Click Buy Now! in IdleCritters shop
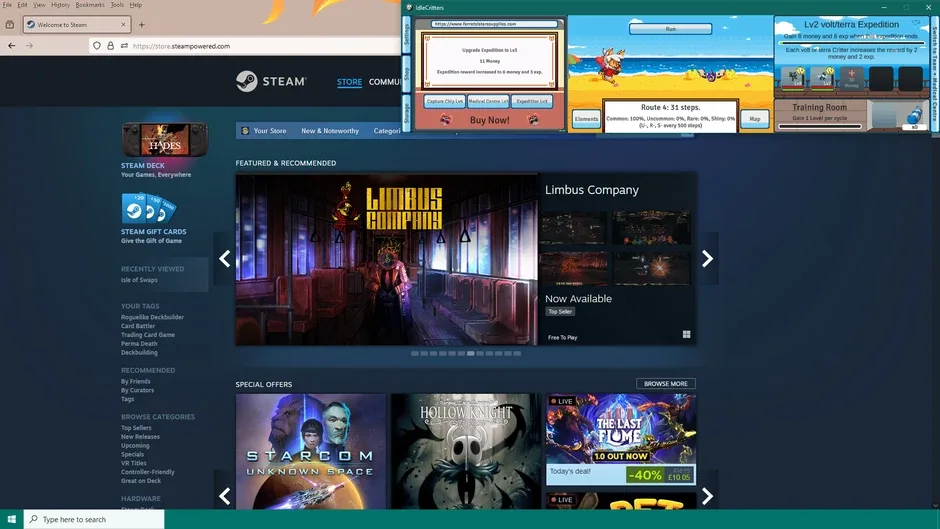 pos(489,120)
